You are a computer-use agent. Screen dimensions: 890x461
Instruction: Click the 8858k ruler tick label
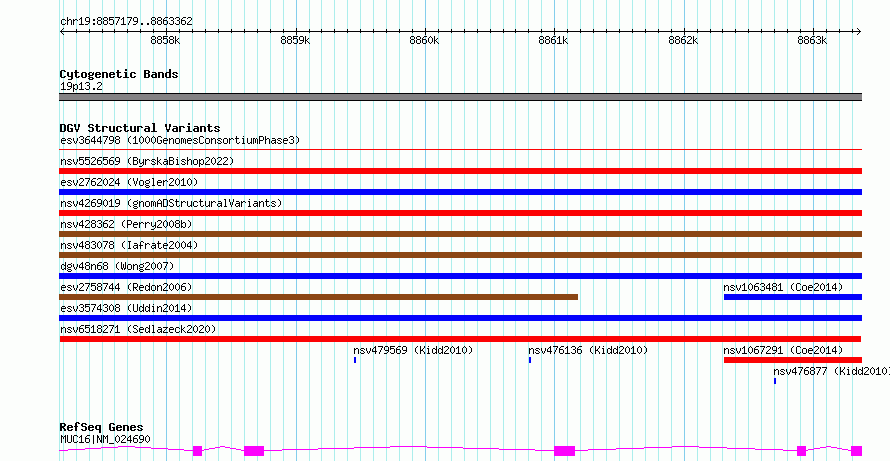point(165,40)
